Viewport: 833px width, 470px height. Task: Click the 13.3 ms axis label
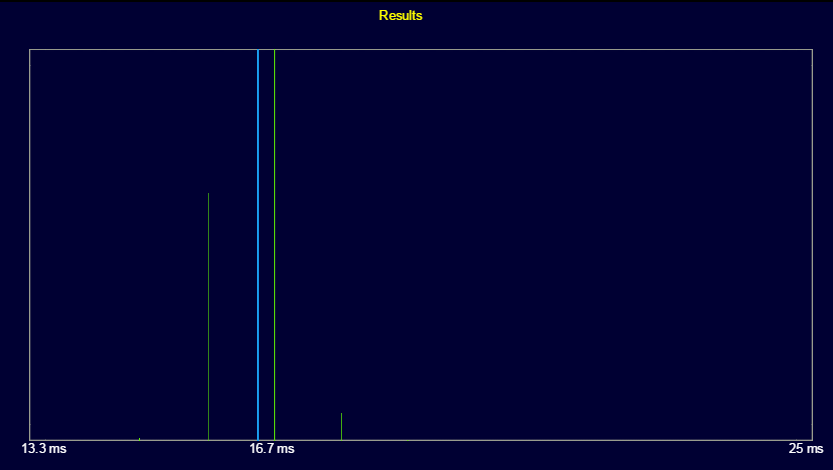click(x=44, y=449)
